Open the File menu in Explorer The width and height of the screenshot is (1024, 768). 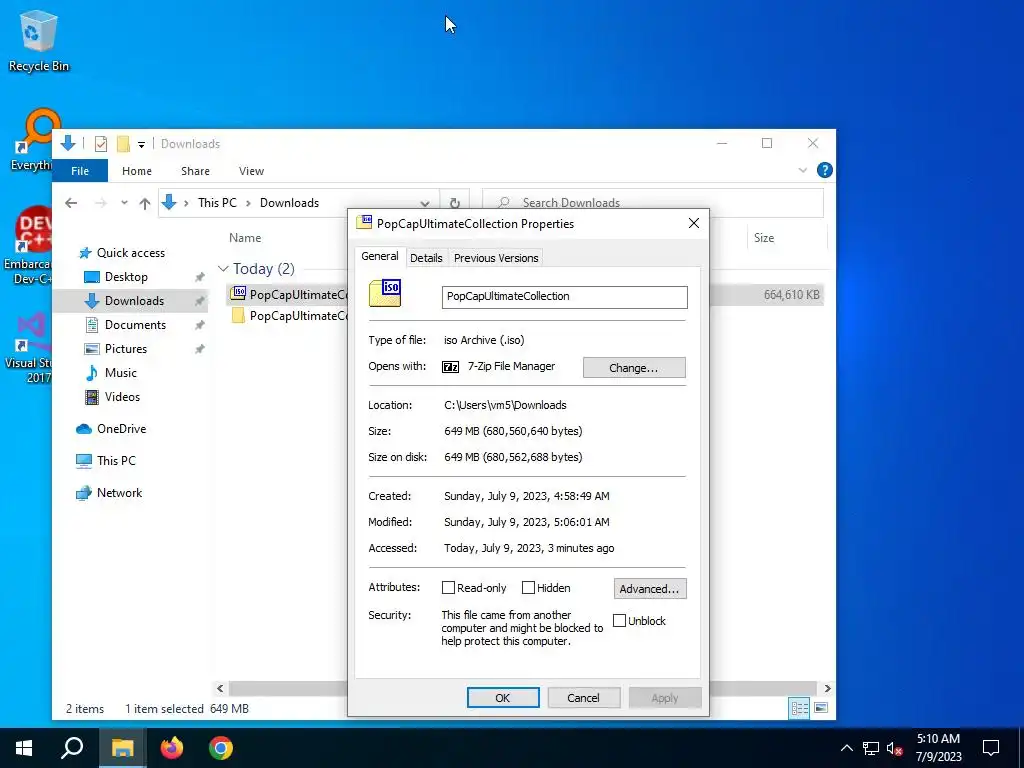click(80, 171)
